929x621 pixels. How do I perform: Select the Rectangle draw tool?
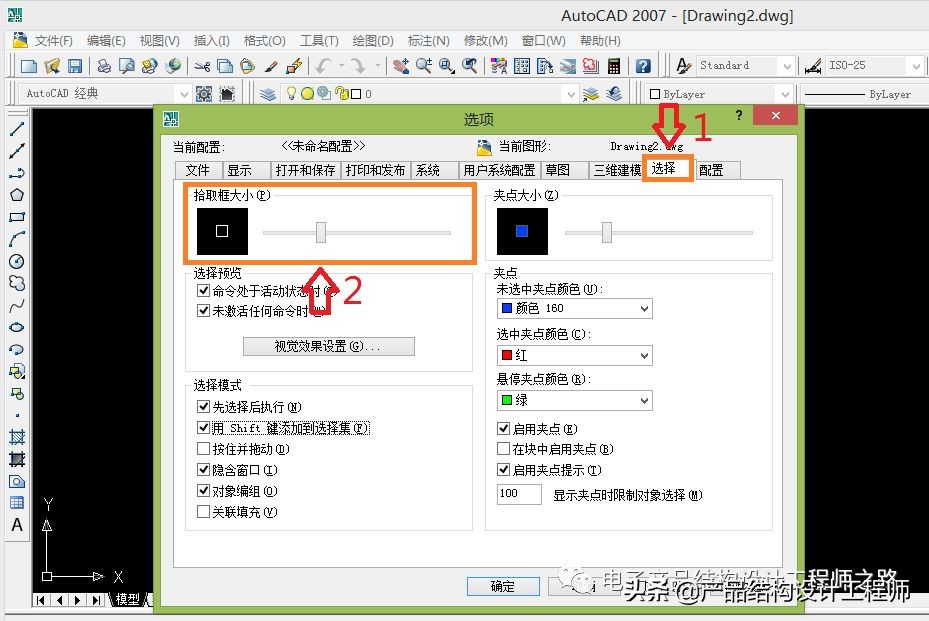pos(17,217)
